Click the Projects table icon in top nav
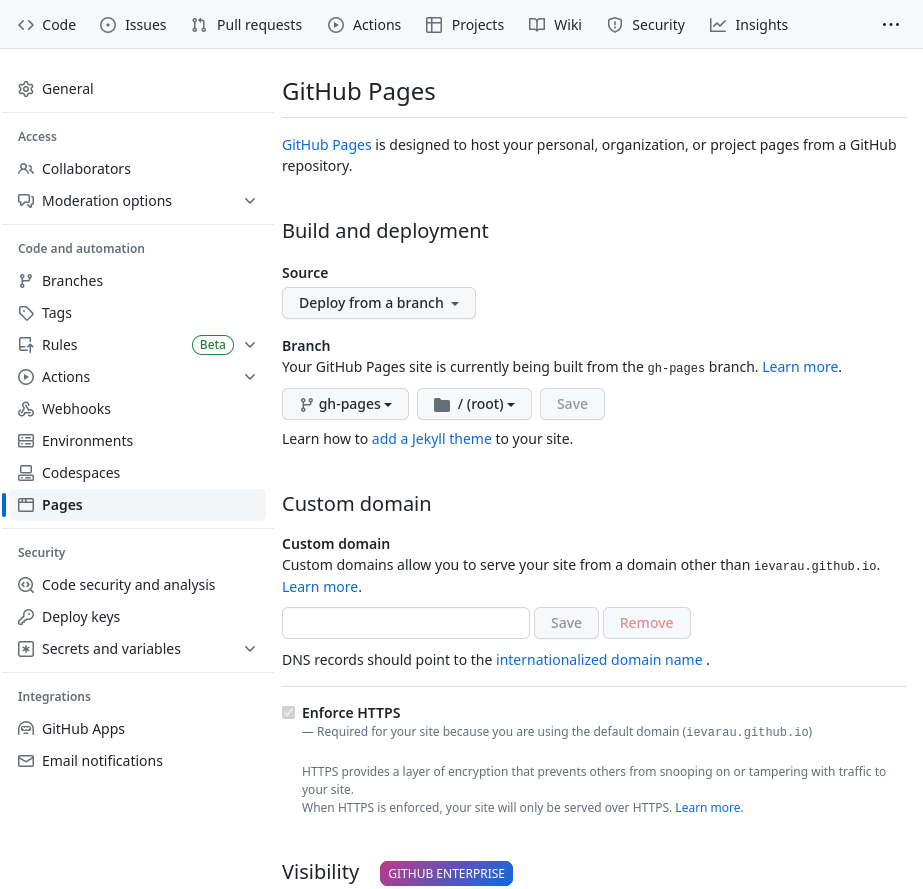This screenshot has height=889, width=923. tap(434, 25)
